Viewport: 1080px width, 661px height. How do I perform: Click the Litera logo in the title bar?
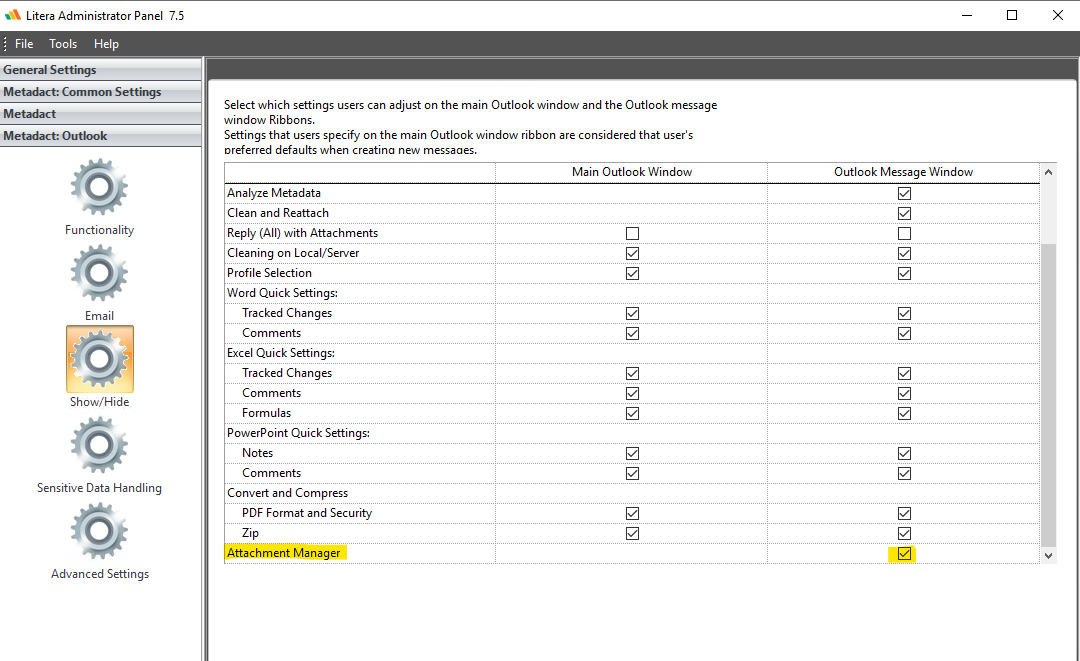(x=13, y=14)
